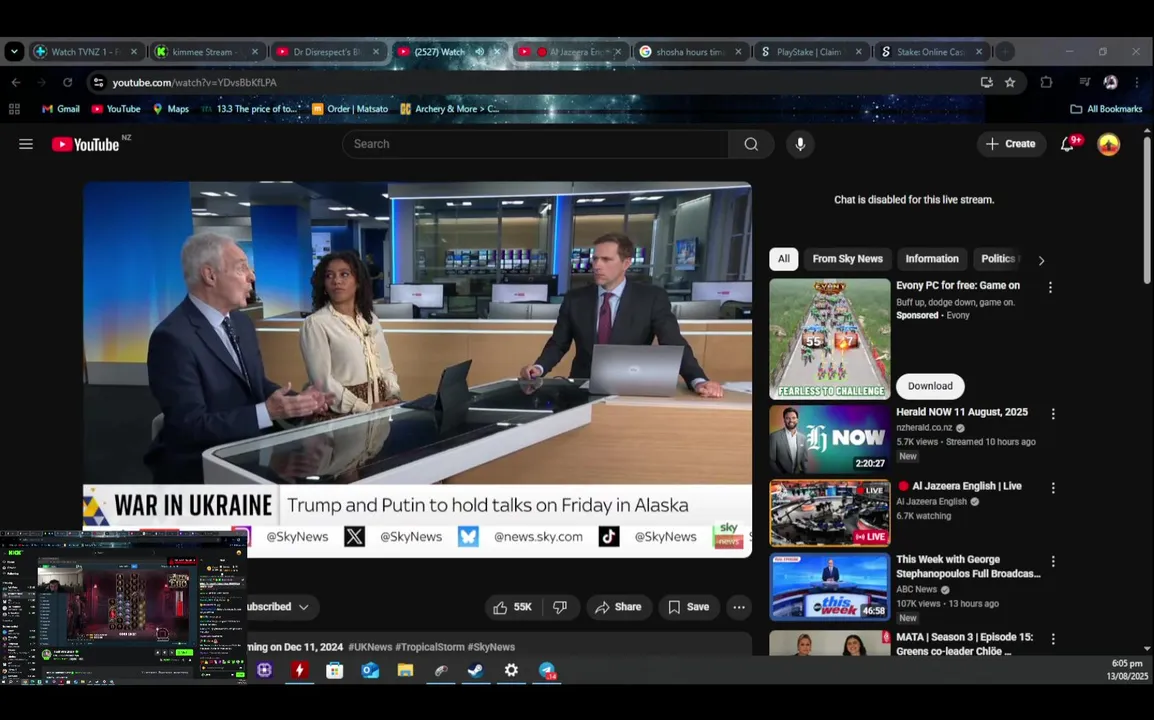The height and width of the screenshot is (720, 1154).
Task: Open the Maps bookmark
Action: tap(170, 109)
